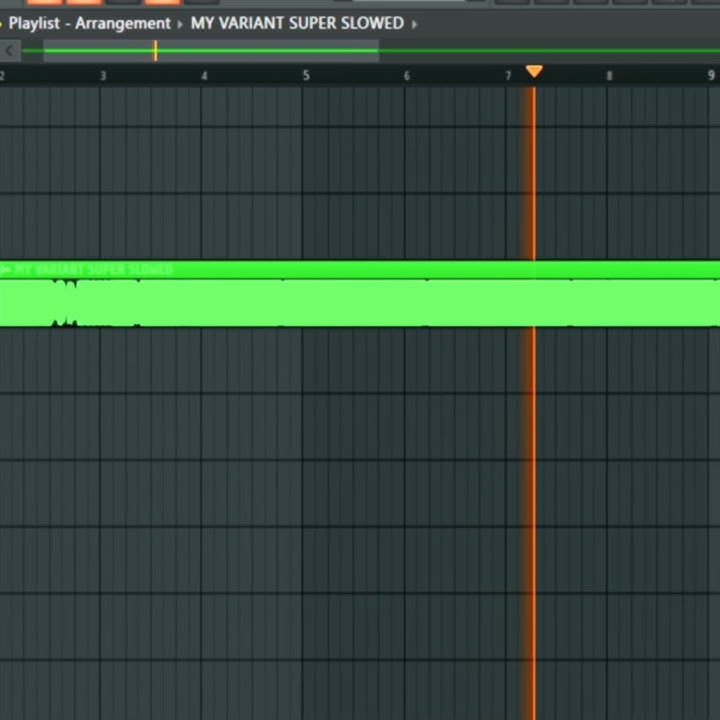Screen dimensions: 720x720
Task: Click bar 5 on the timeline ruler
Action: [x=306, y=76]
